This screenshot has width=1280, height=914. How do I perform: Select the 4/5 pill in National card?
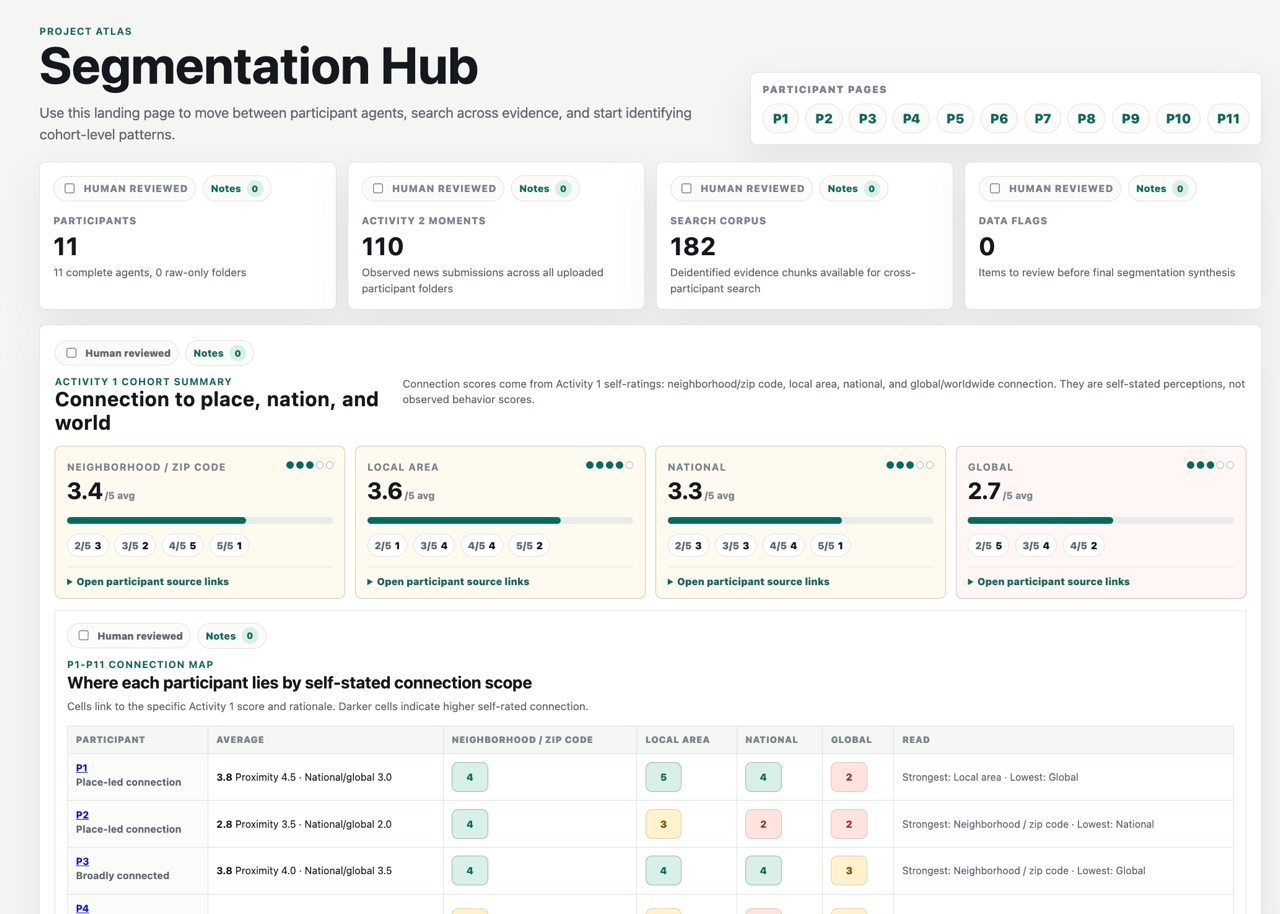[x=783, y=546]
